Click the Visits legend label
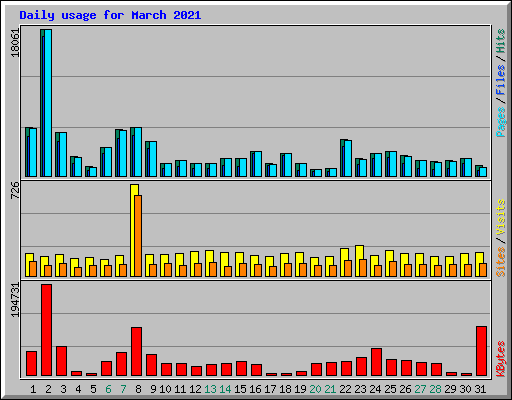This screenshot has height=400, width=512. (x=500, y=217)
